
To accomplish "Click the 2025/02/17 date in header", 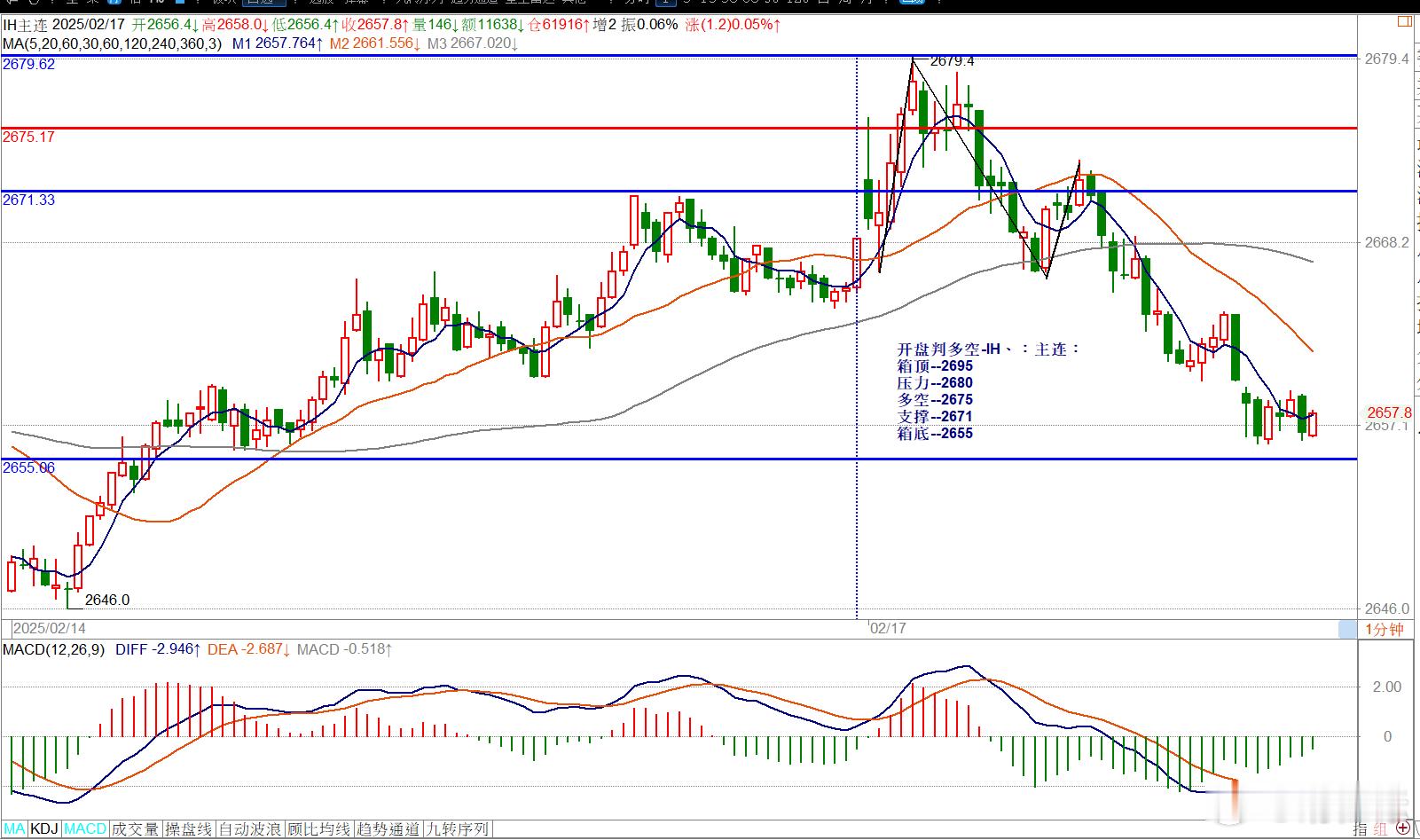I will tap(89, 25).
